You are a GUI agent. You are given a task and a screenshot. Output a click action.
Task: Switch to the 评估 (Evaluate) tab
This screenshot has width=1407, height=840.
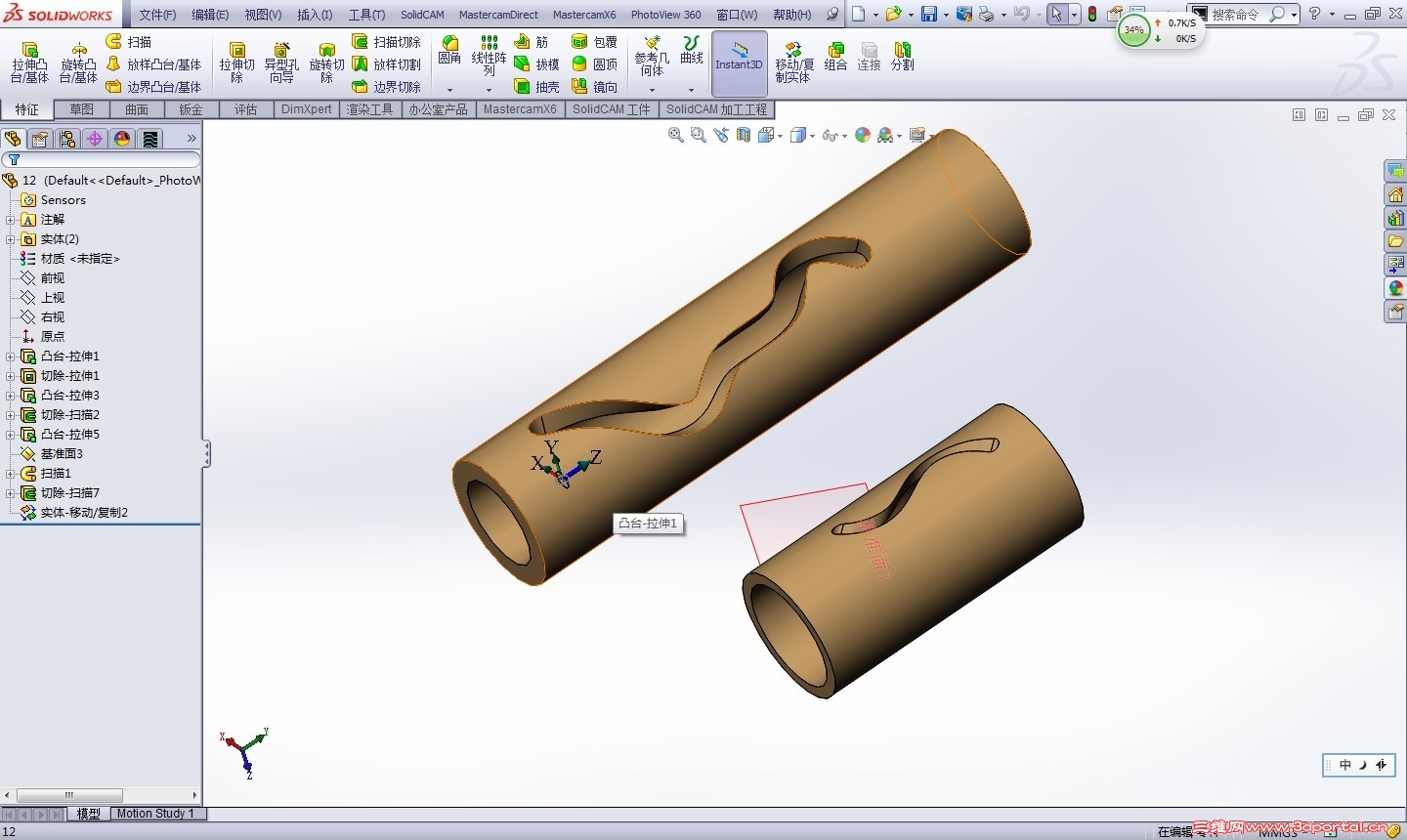click(246, 109)
